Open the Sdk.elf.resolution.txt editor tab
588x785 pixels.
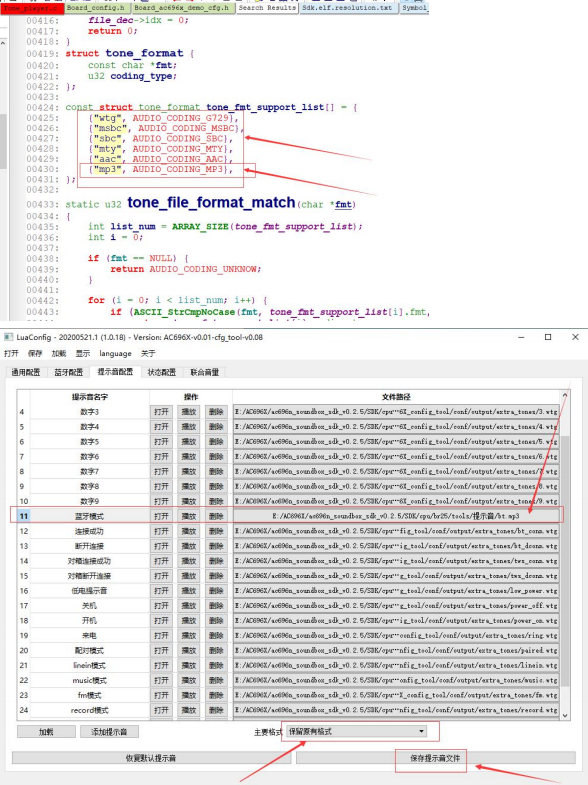349,8
